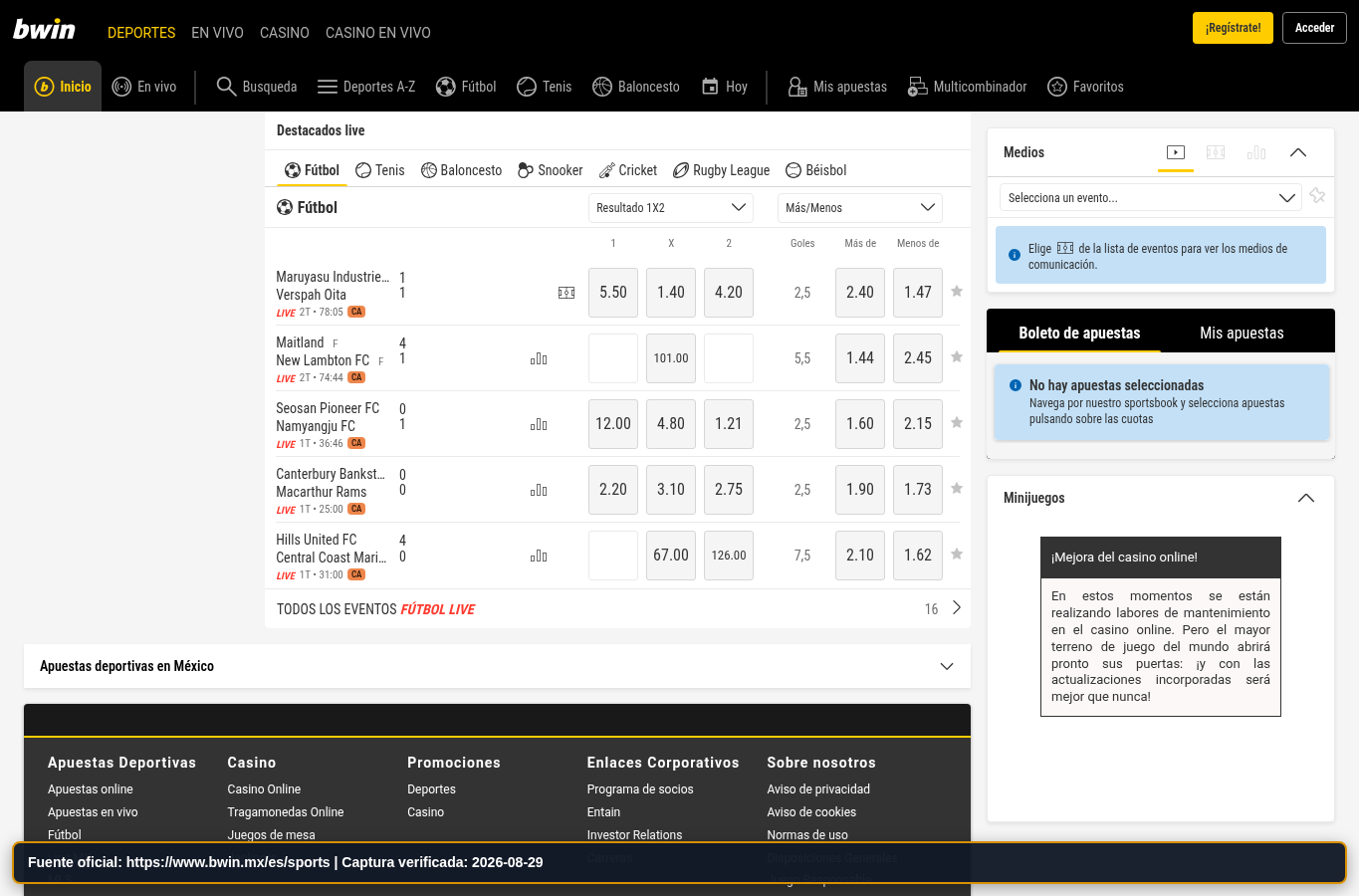Switch to CASINO top menu
Screen dimensions: 1359x896
tap(285, 33)
